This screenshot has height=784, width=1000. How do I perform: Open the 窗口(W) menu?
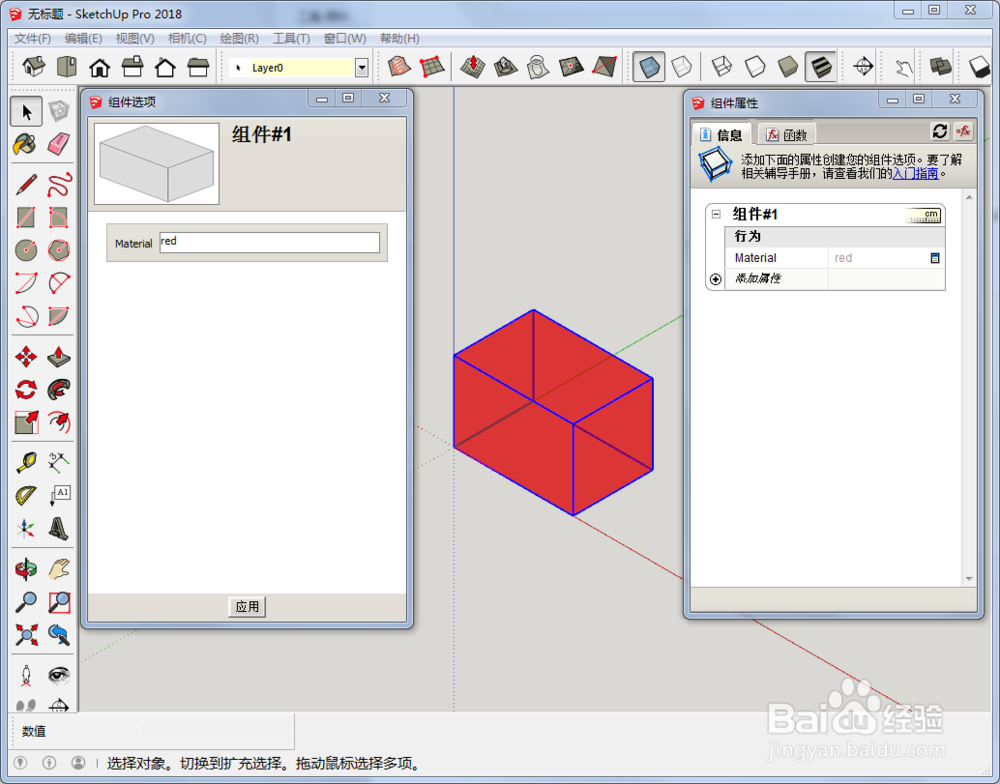[x=345, y=38]
